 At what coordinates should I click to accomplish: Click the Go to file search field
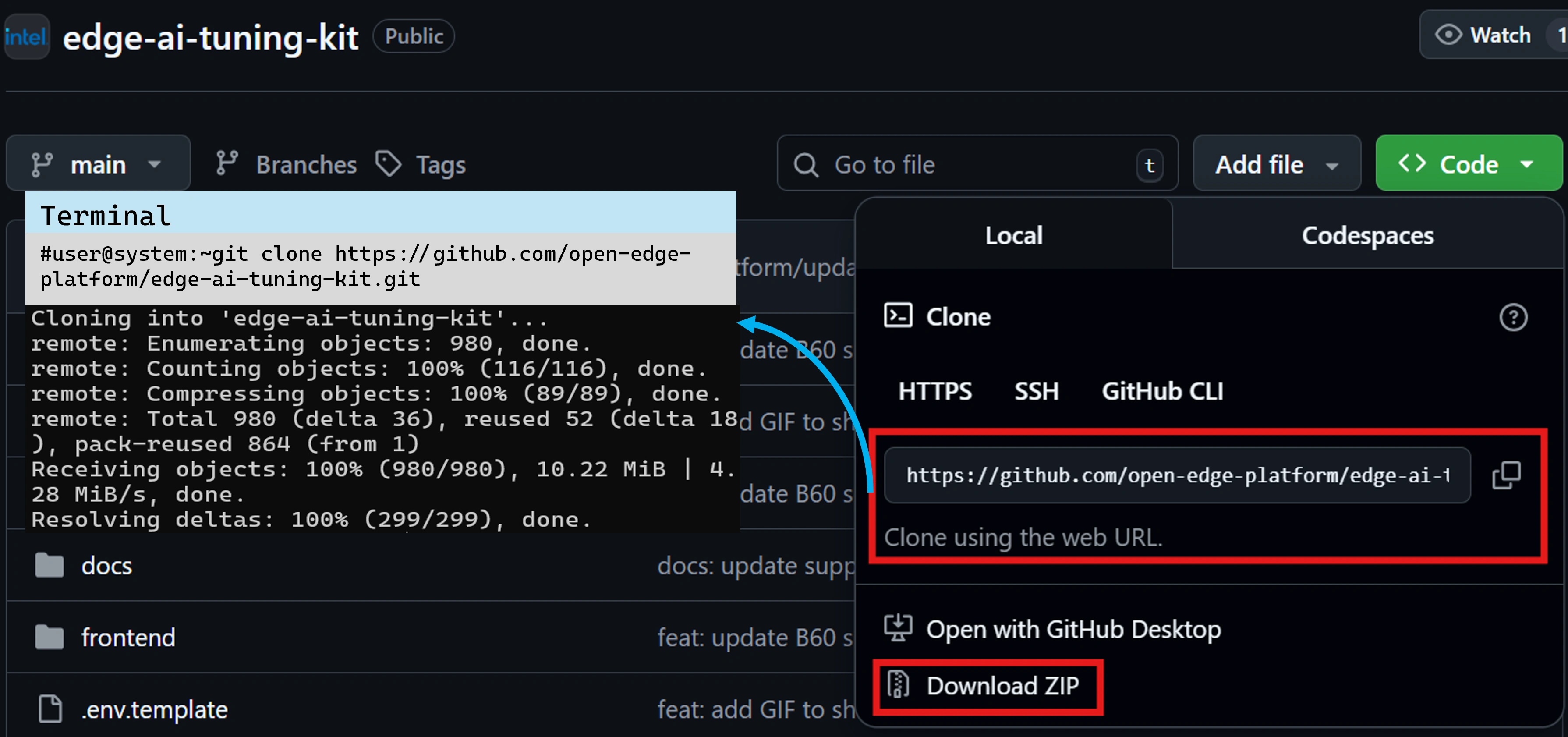(x=962, y=165)
